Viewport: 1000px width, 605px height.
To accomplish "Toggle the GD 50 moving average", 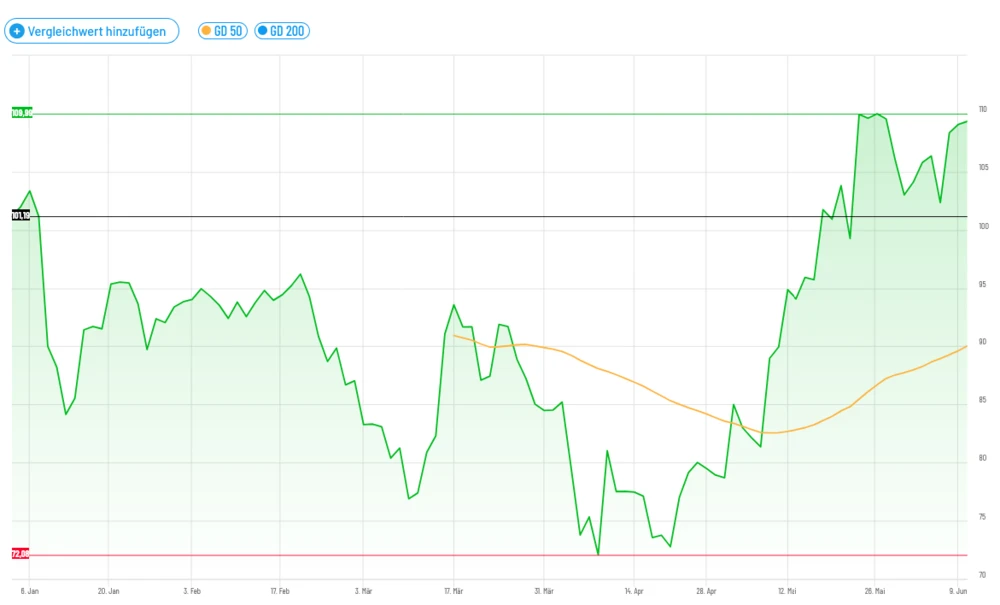I will [223, 31].
